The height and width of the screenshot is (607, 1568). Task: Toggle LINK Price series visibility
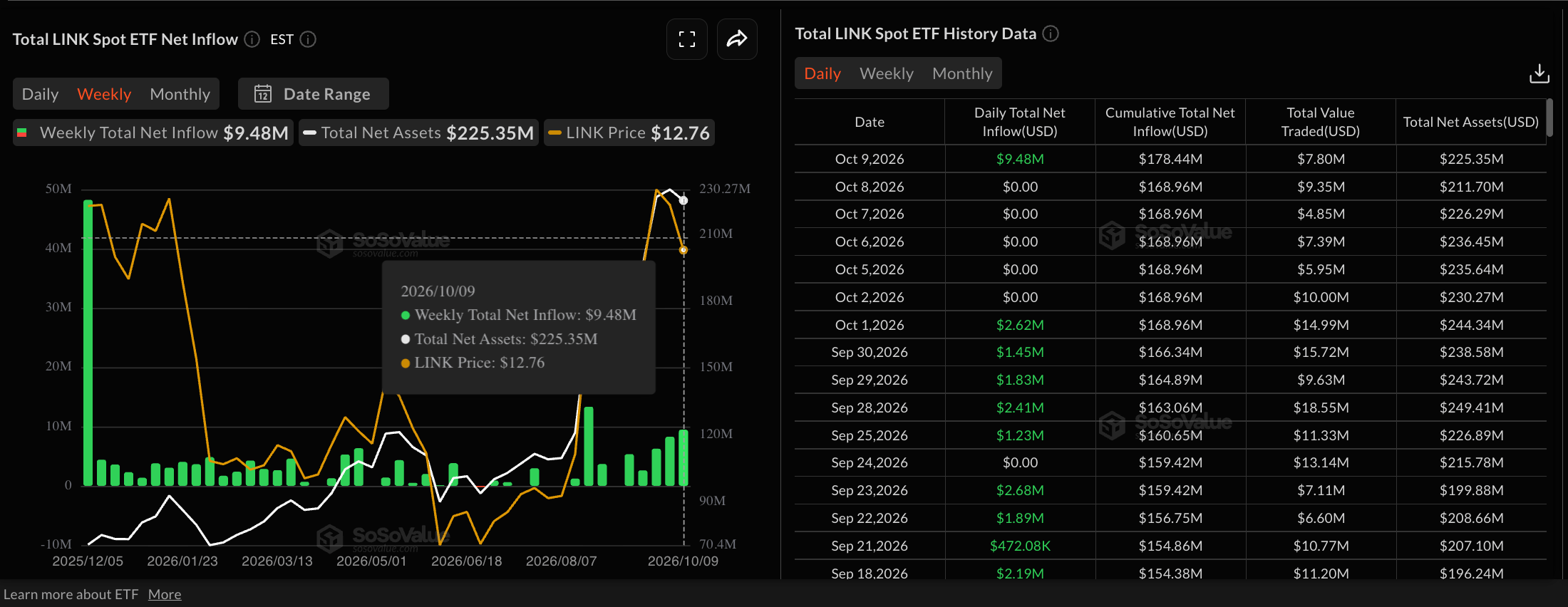(629, 133)
